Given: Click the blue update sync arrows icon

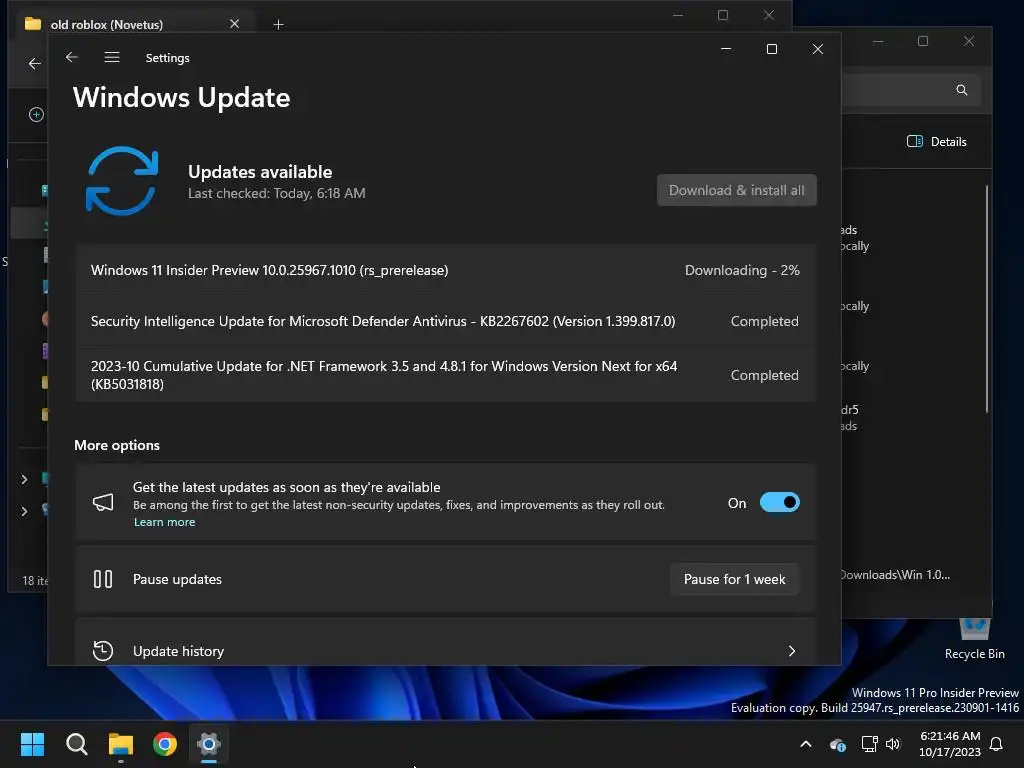Looking at the screenshot, I should [122, 181].
